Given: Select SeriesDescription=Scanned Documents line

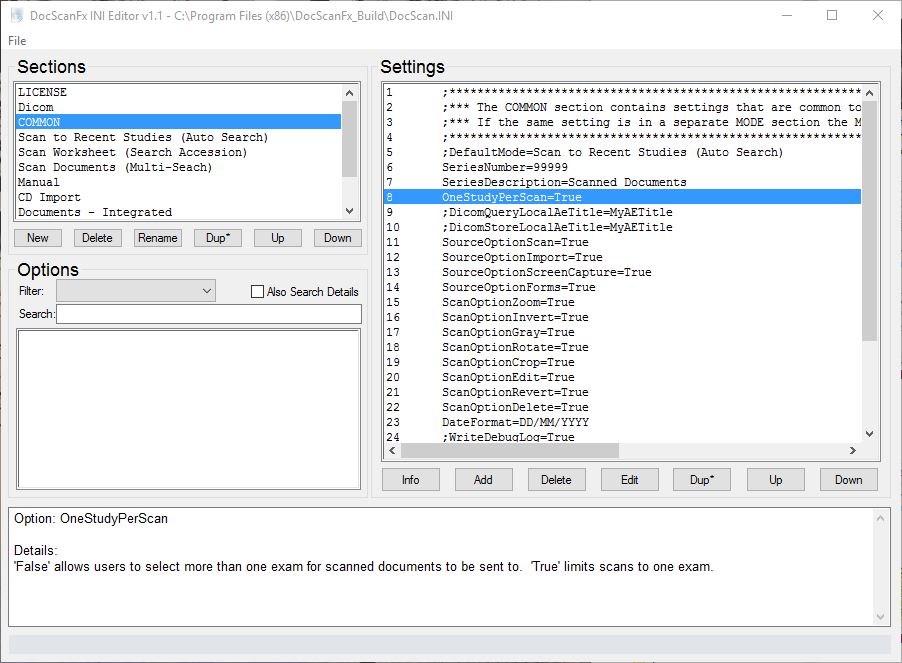Looking at the screenshot, I should [622, 182].
